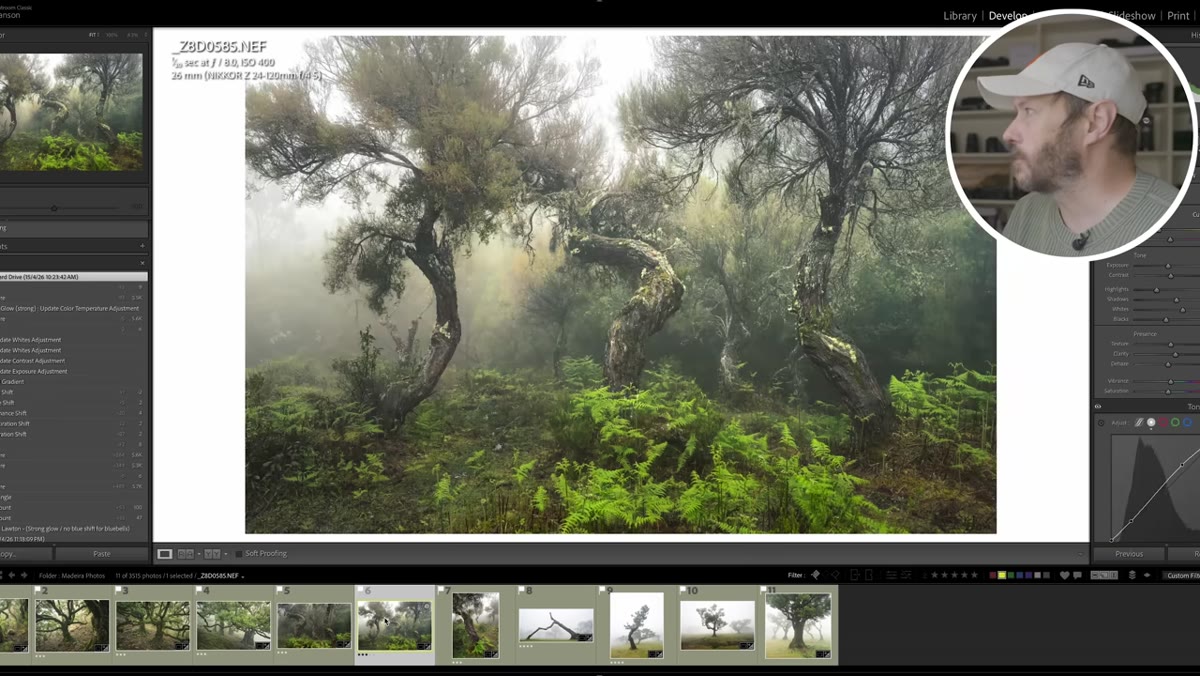This screenshot has width=1200, height=676.
Task: Open the Print module tab
Action: click(x=1178, y=16)
